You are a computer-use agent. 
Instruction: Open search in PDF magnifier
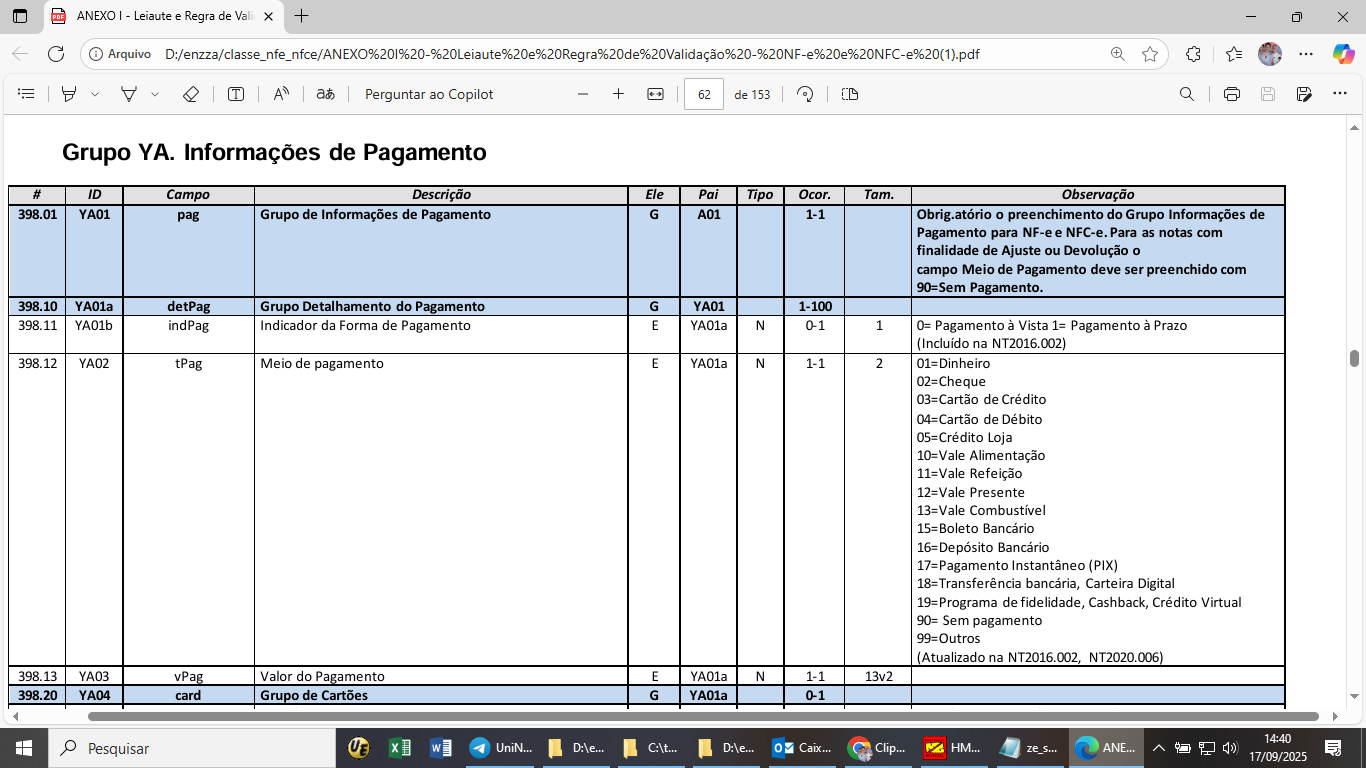click(1187, 94)
